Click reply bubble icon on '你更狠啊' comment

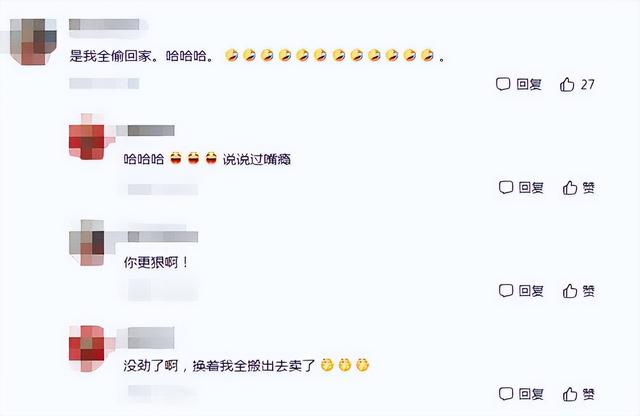506,291
